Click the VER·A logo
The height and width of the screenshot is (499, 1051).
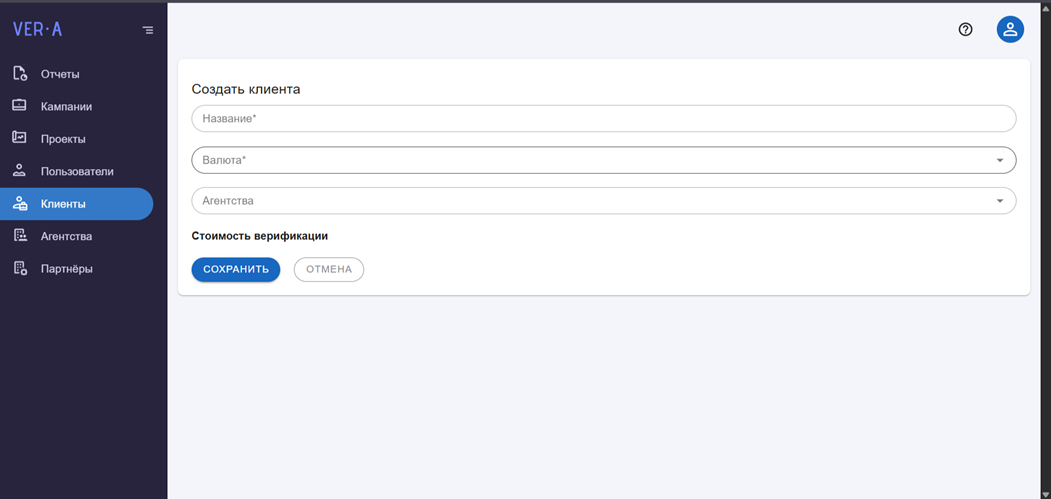click(38, 30)
